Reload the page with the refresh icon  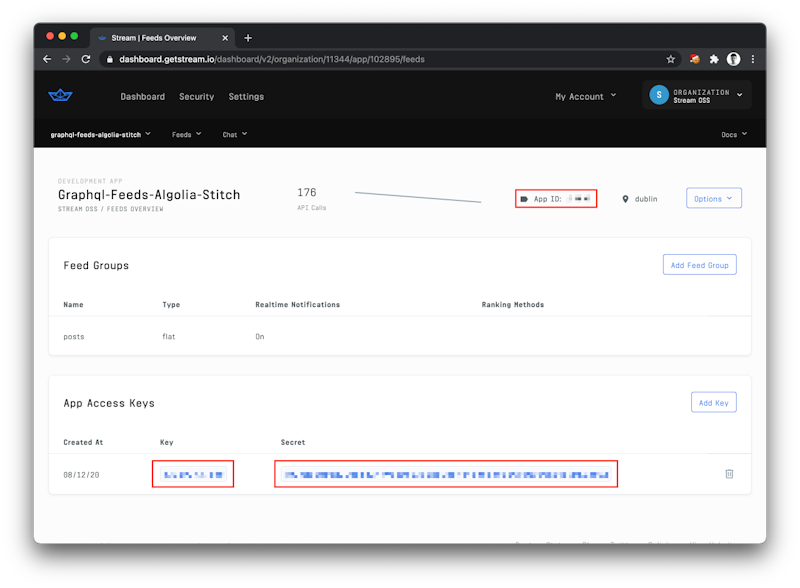tap(87, 59)
